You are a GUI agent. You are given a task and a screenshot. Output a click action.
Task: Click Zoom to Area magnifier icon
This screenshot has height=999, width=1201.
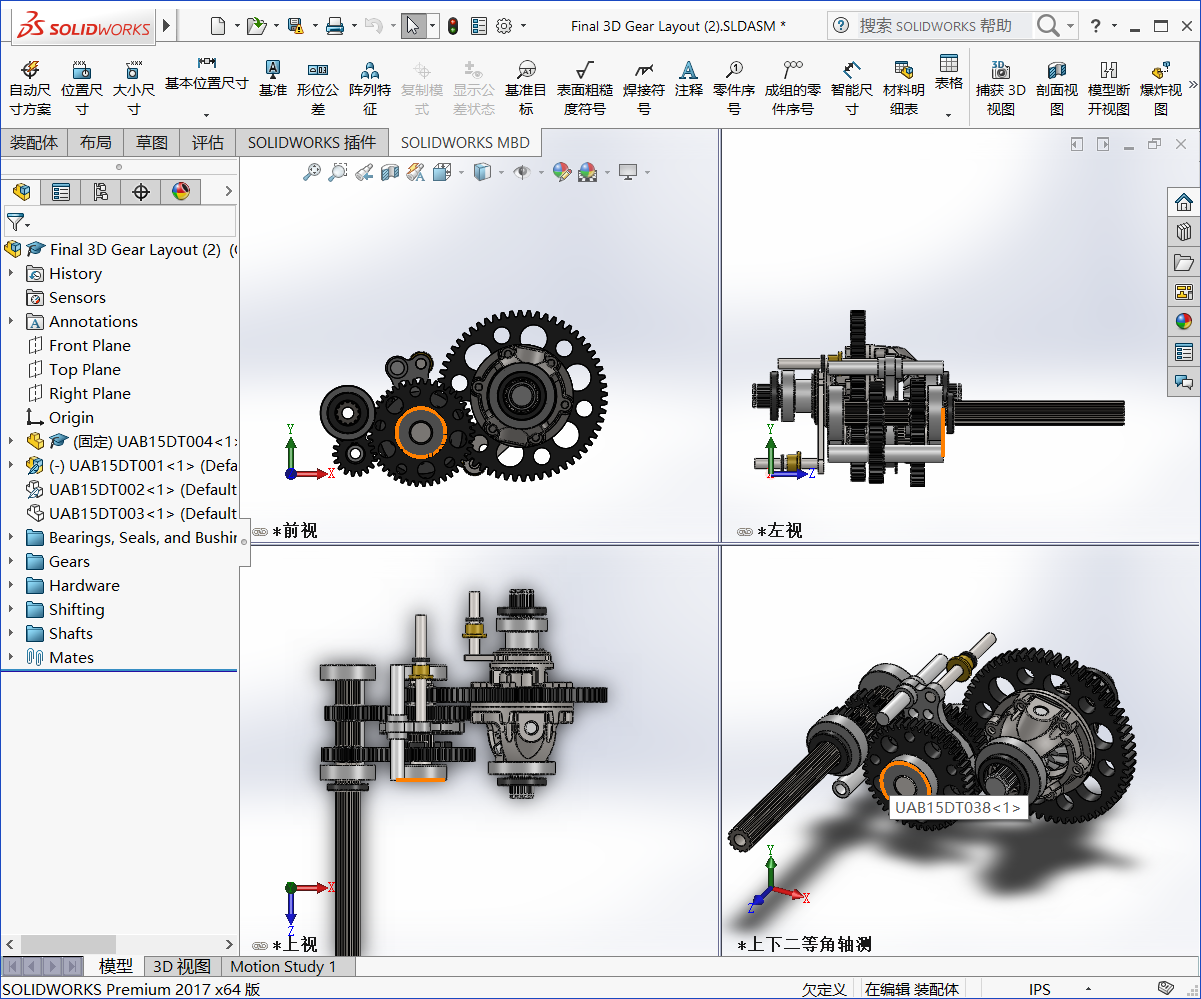338,172
